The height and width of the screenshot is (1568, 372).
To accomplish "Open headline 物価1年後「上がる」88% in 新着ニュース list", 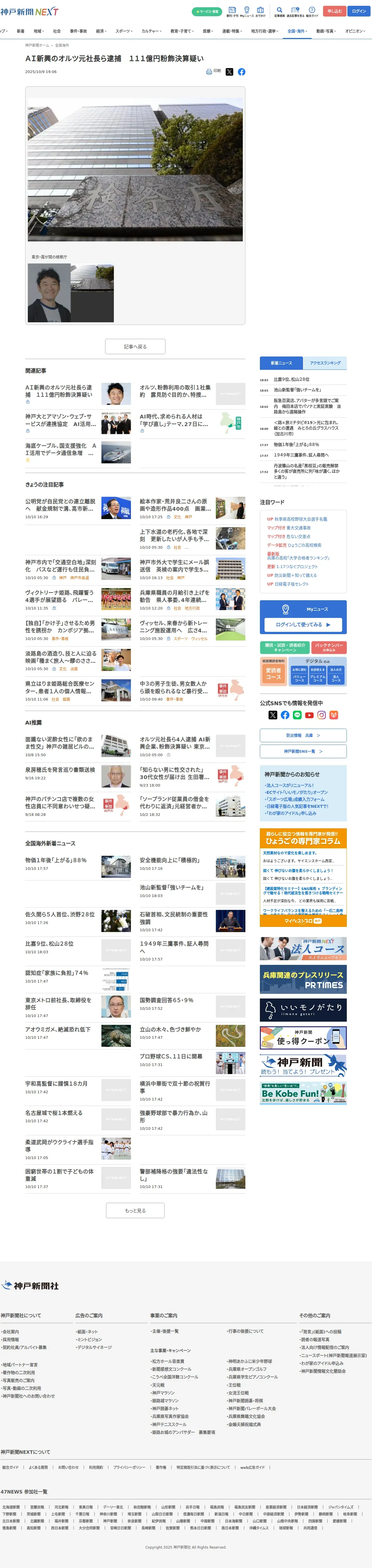I will click(x=296, y=444).
